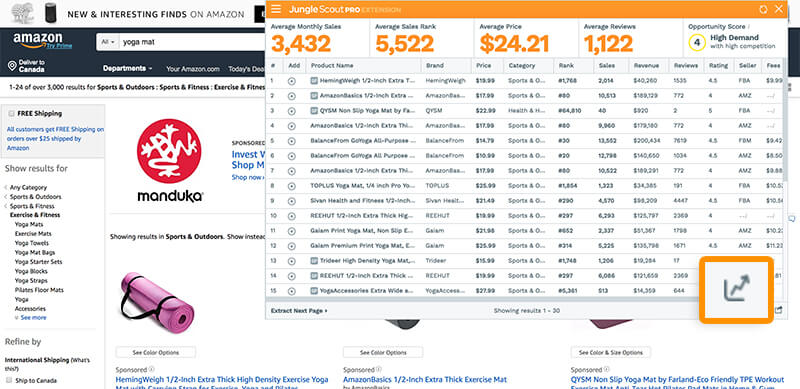Screen dimensions: 800x389
Task: Click add icon for row 10 REEHUT
Action: click(x=291, y=215)
